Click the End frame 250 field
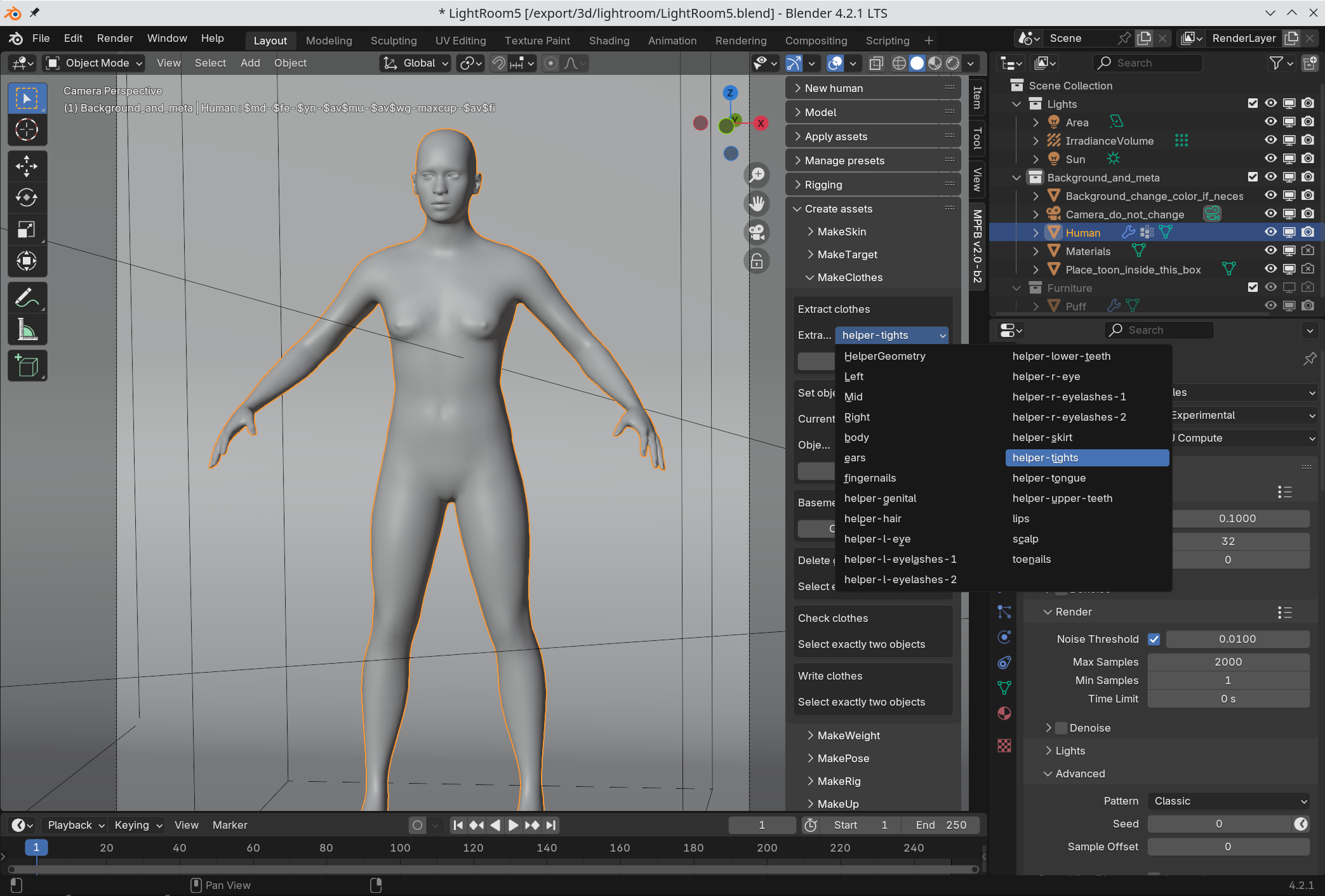The image size is (1325, 896). coord(941,825)
